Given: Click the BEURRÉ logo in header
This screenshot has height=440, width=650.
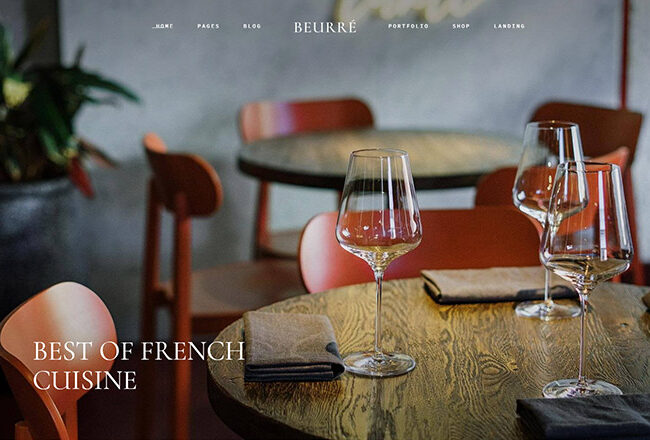Looking at the screenshot, I should tap(325, 27).
